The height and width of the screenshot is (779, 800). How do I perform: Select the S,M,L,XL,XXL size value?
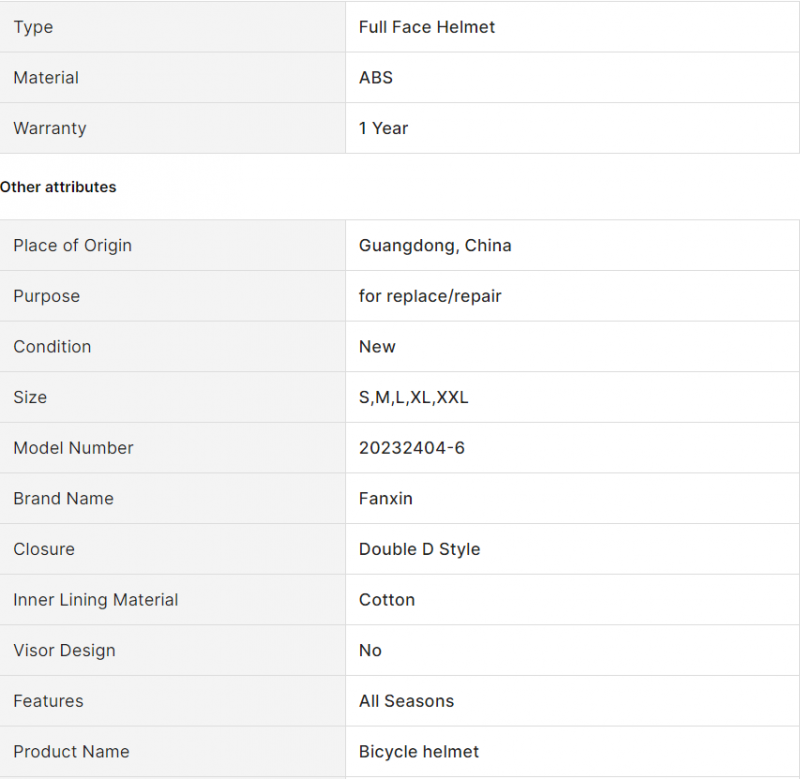pyautogui.click(x=413, y=397)
